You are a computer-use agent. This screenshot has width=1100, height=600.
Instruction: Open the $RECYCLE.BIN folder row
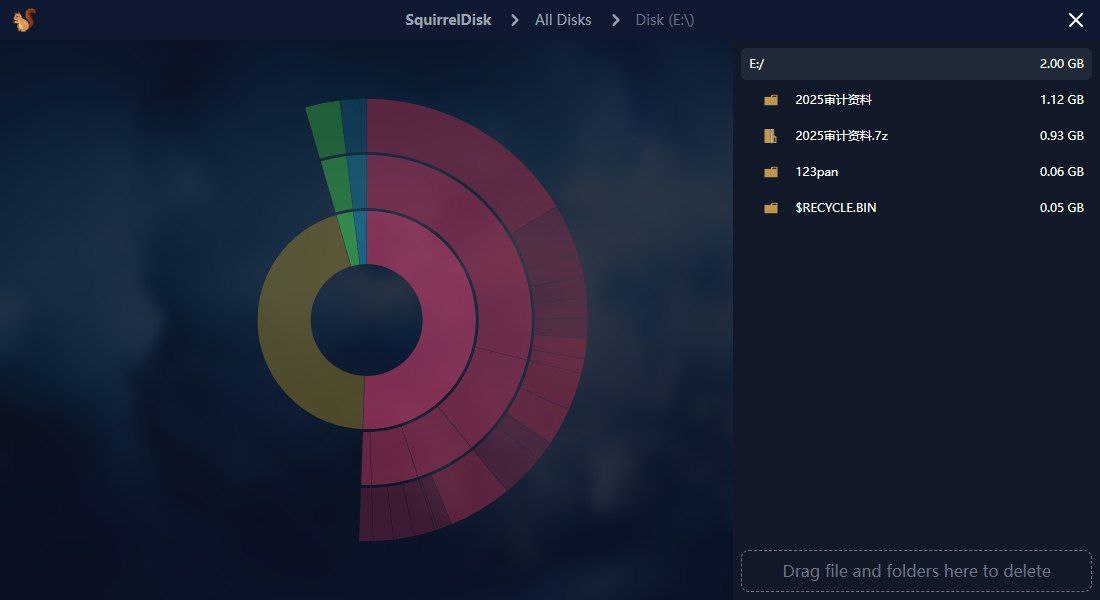tap(915, 208)
